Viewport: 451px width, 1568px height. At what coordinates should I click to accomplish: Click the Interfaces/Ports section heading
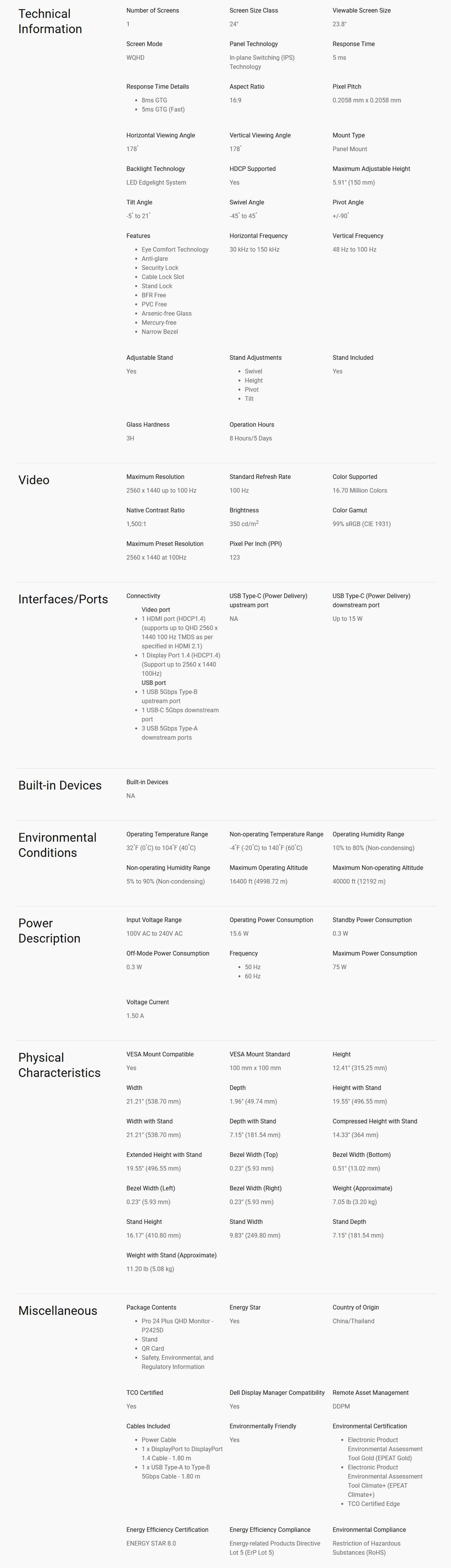click(63, 600)
